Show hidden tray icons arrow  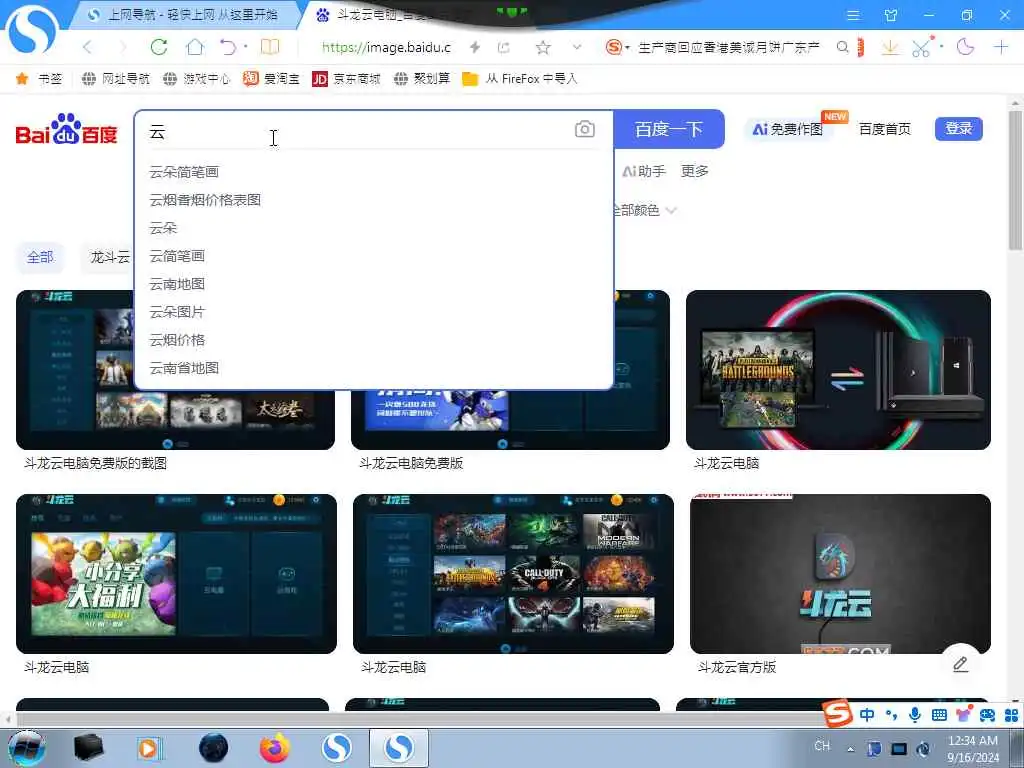[x=850, y=749]
